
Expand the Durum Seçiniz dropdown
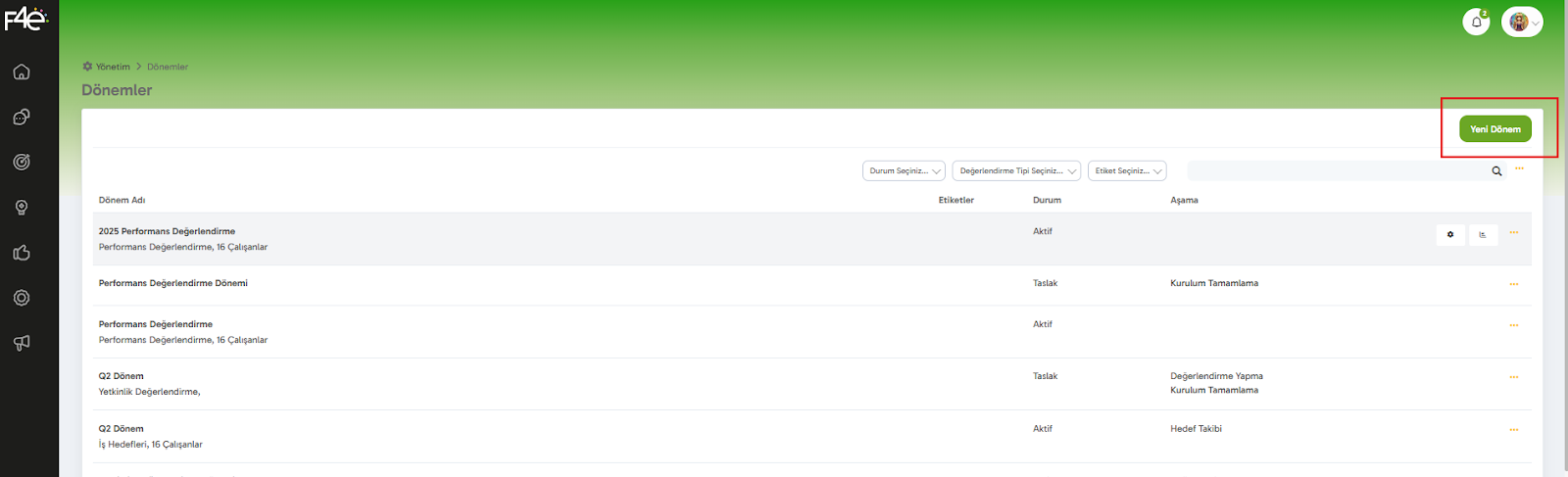point(904,171)
